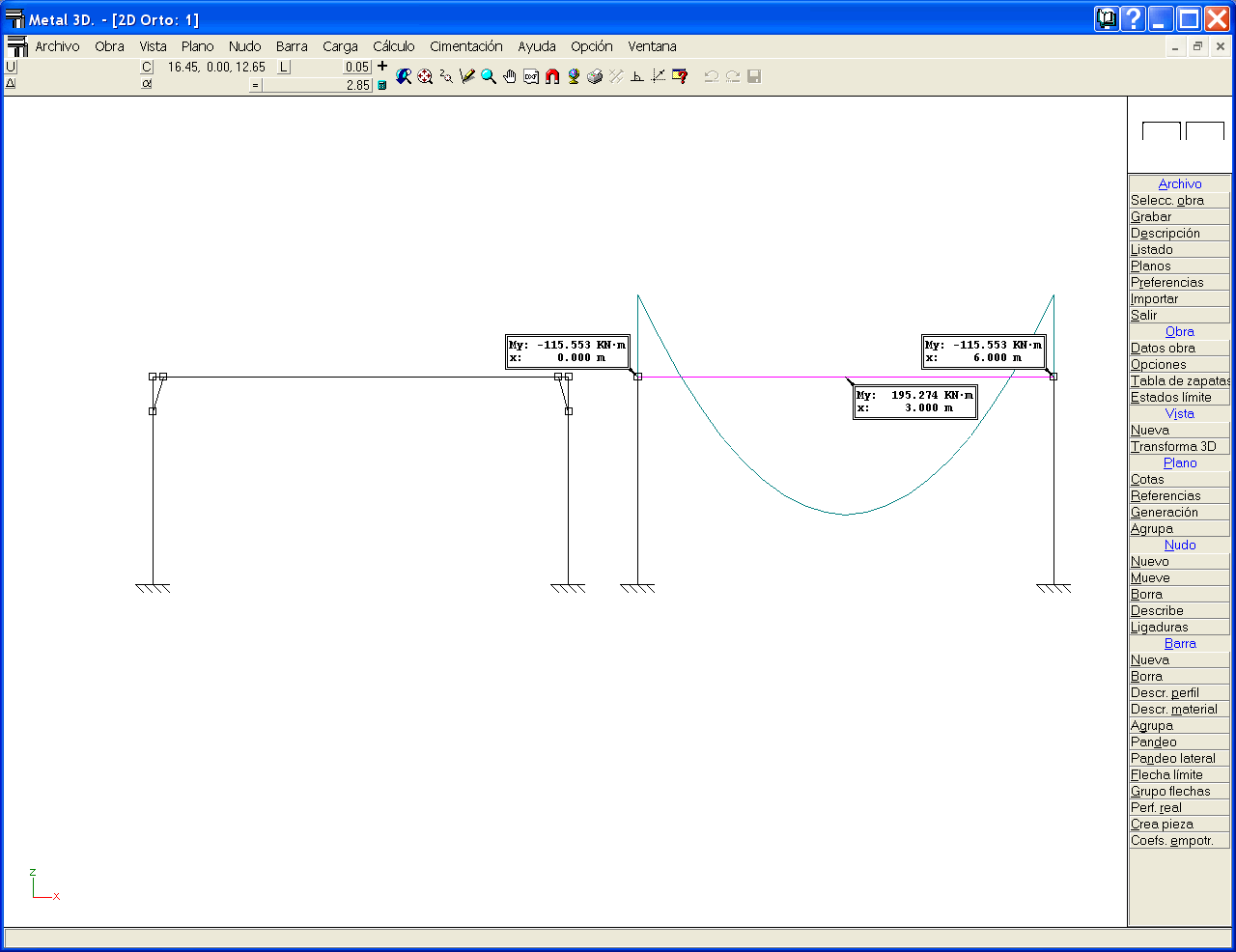This screenshot has width=1236, height=952.
Task: Open the Nudo menu
Action: [245, 46]
